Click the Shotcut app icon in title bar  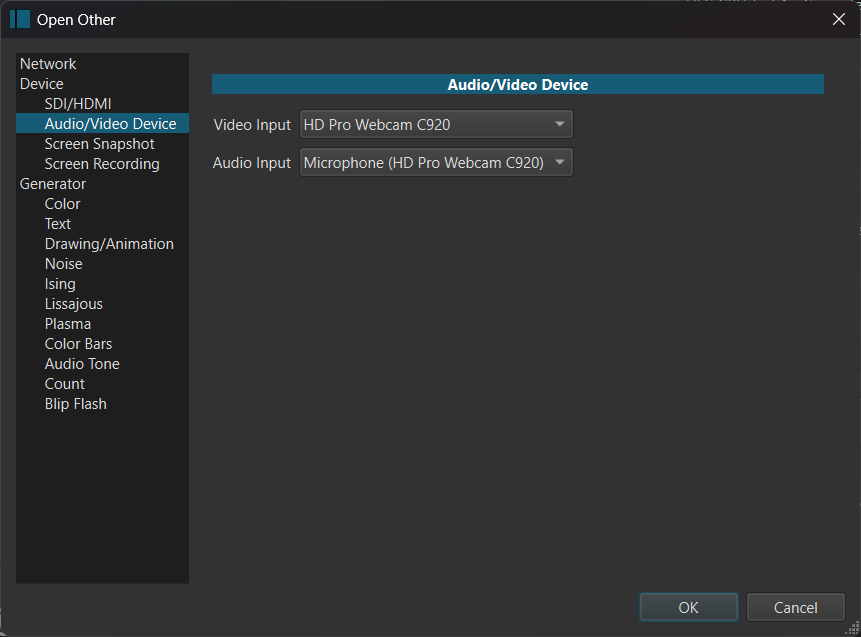20,19
